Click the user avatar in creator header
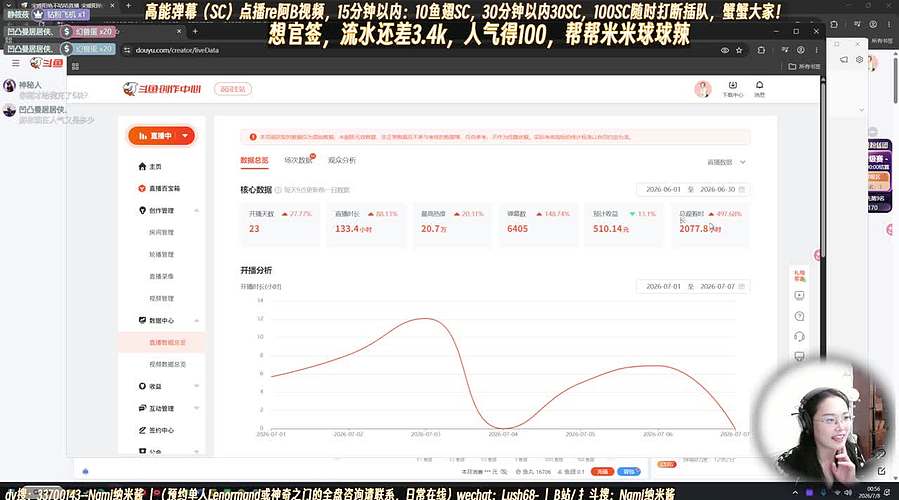899x500 pixels. pos(702,89)
